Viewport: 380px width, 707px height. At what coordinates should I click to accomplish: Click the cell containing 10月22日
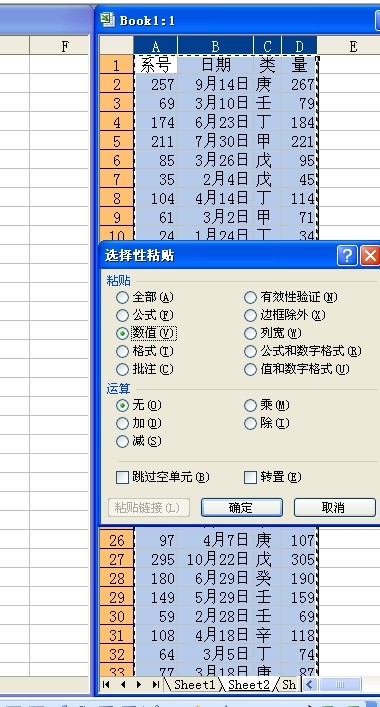pyautogui.click(x=215, y=559)
